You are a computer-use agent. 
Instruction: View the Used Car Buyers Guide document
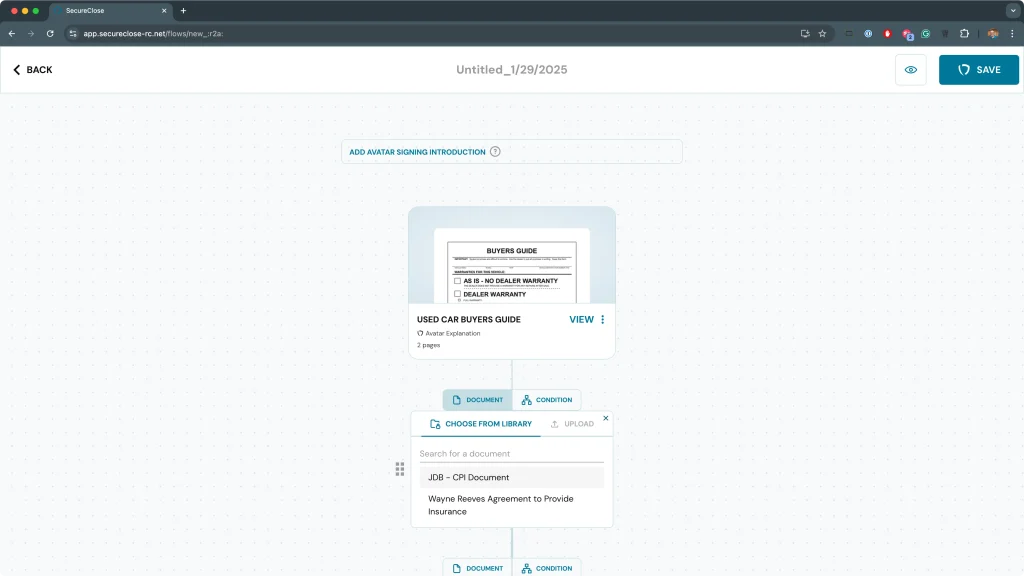[581, 320]
